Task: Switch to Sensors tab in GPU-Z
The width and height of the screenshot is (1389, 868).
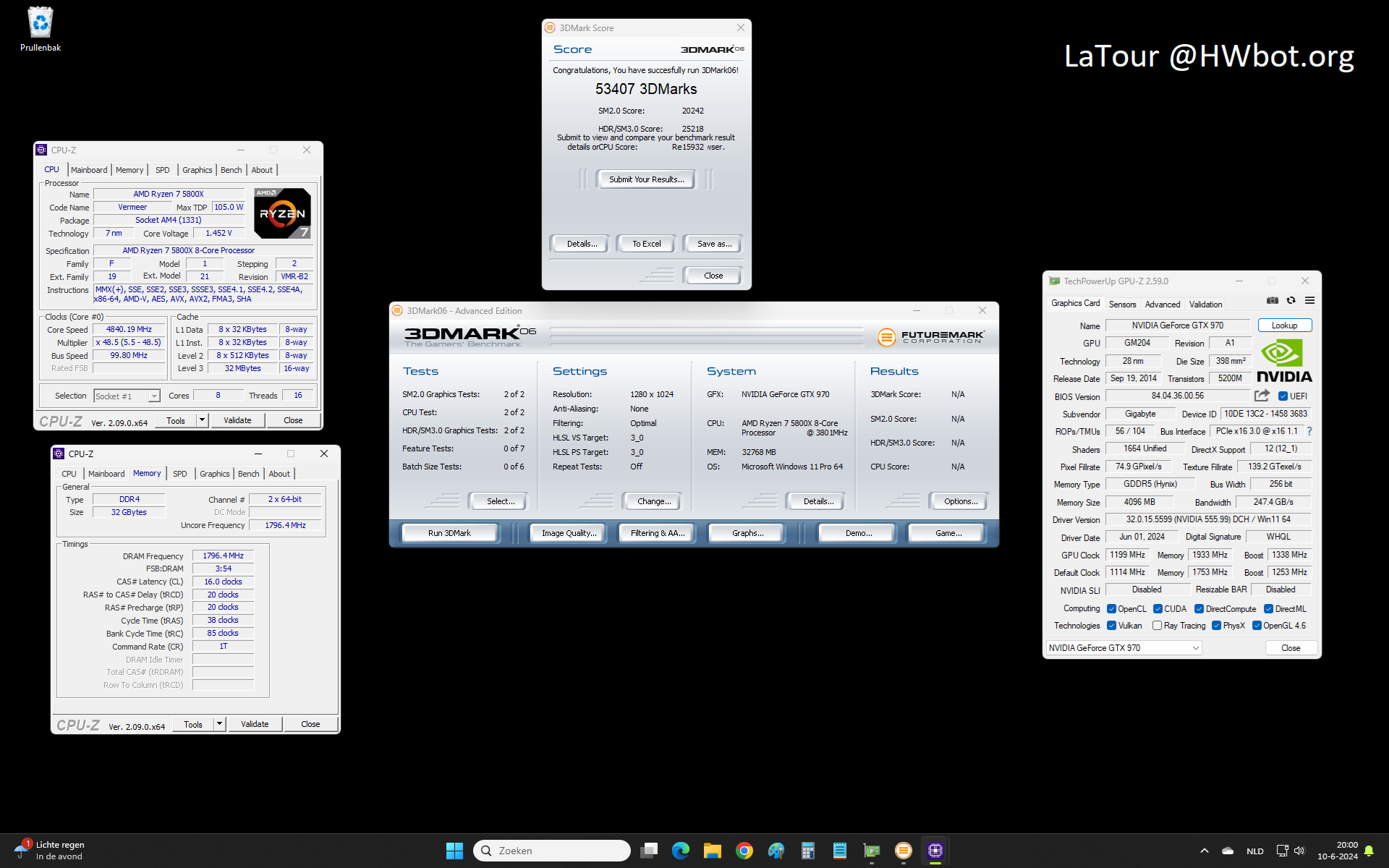Action: [1123, 305]
